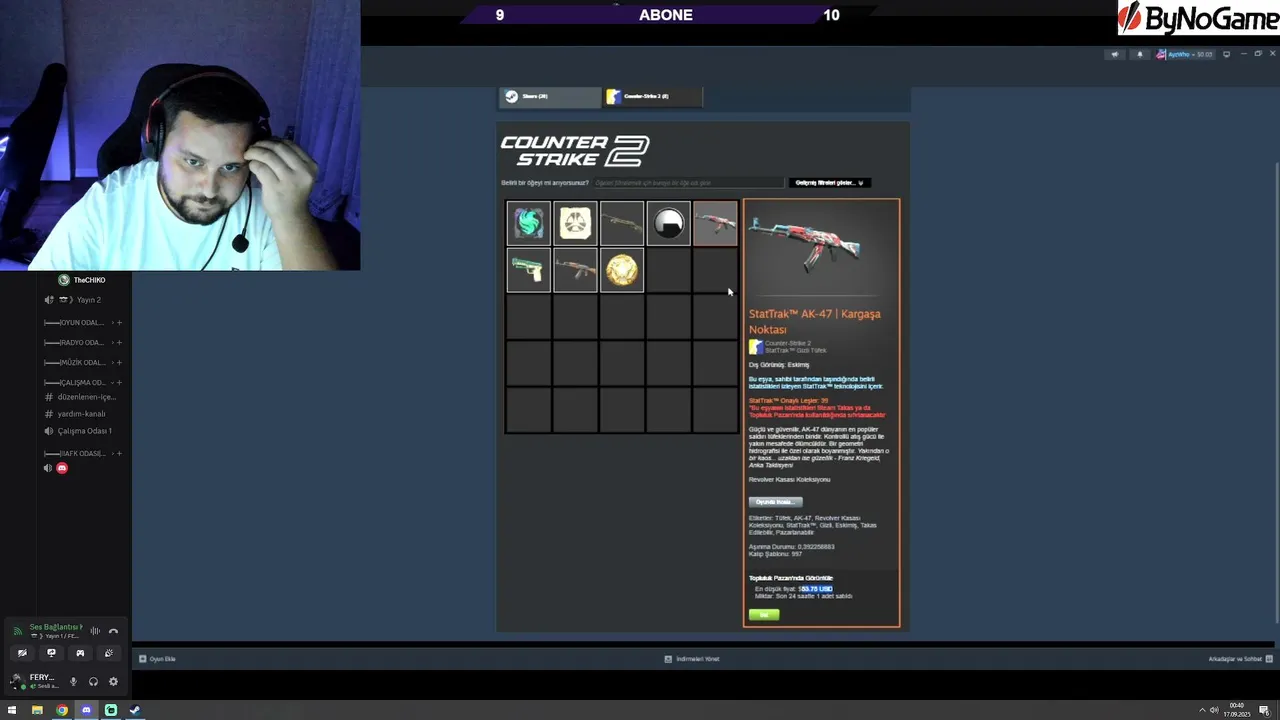1280x720 pixels.
Task: Open Discord from the taskbar
Action: 86,710
